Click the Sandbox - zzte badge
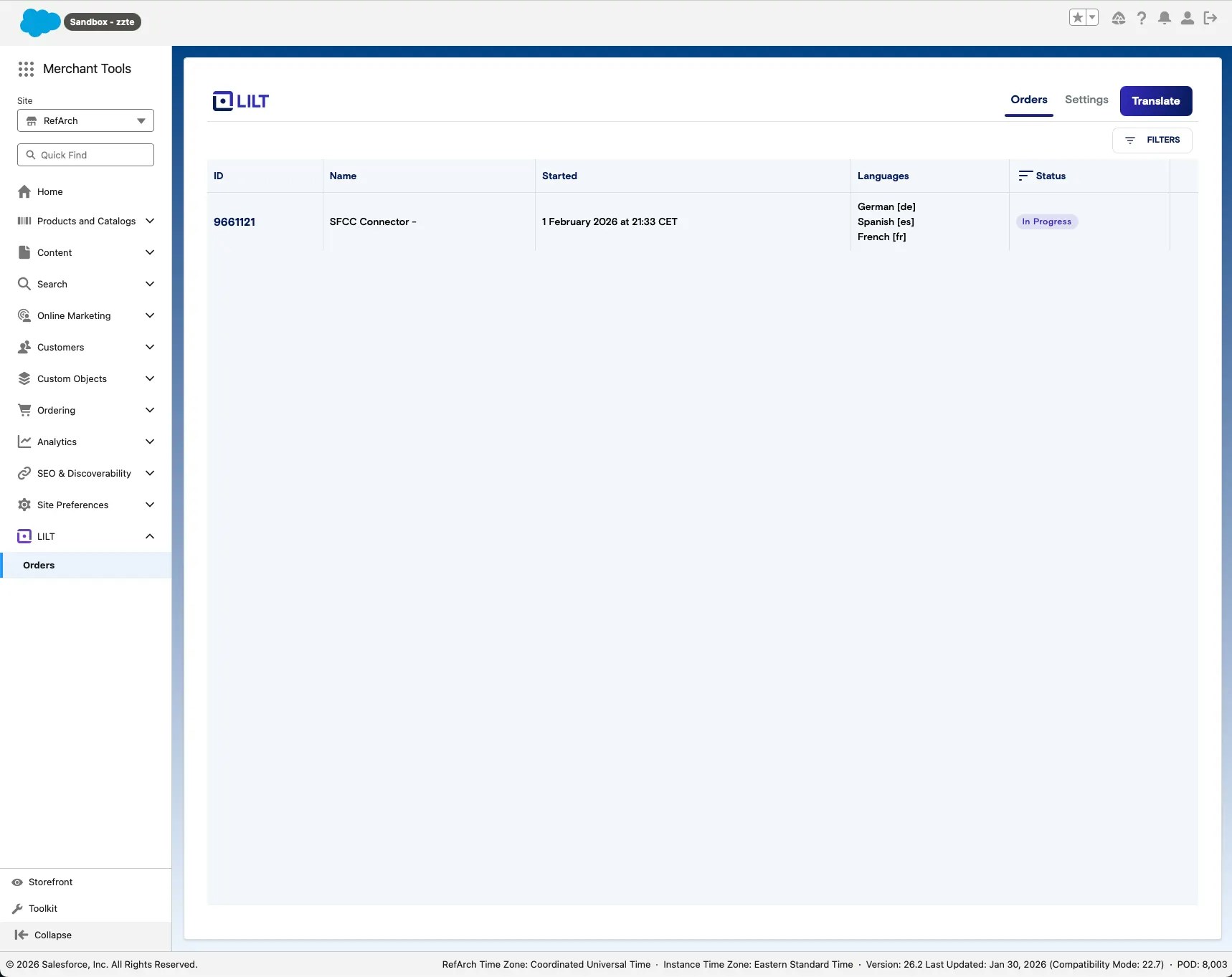Image resolution: width=1232 pixels, height=977 pixels. (102, 22)
